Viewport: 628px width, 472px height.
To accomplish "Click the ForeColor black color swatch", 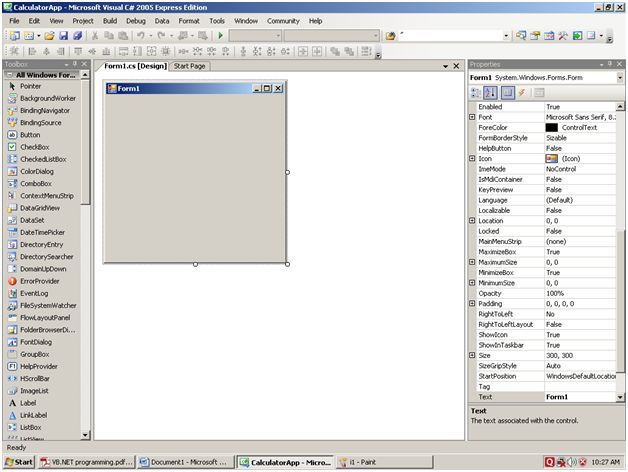I will [x=552, y=127].
